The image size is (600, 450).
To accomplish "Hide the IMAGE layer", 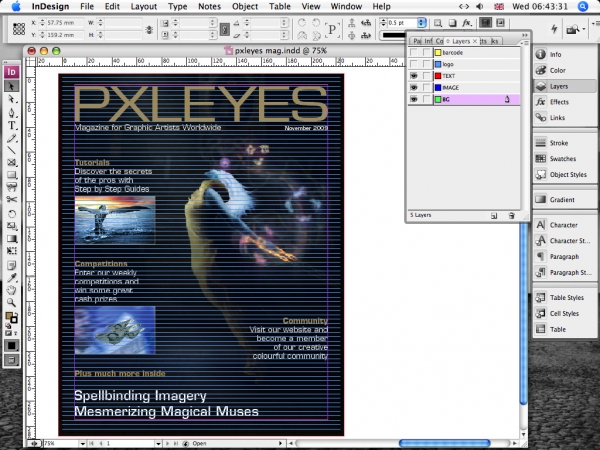I will tap(414, 88).
